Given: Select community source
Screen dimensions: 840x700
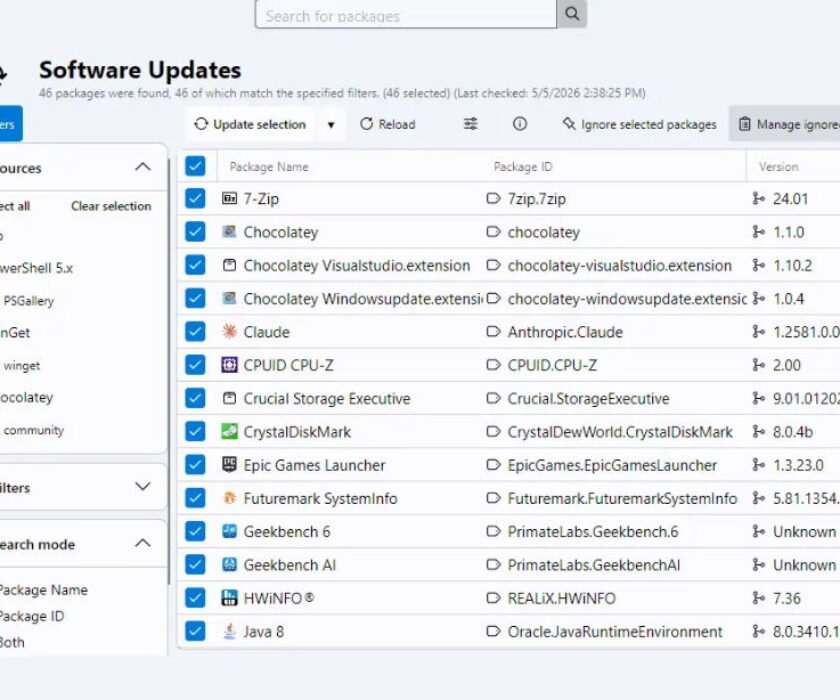Looking at the screenshot, I should 33,430.
